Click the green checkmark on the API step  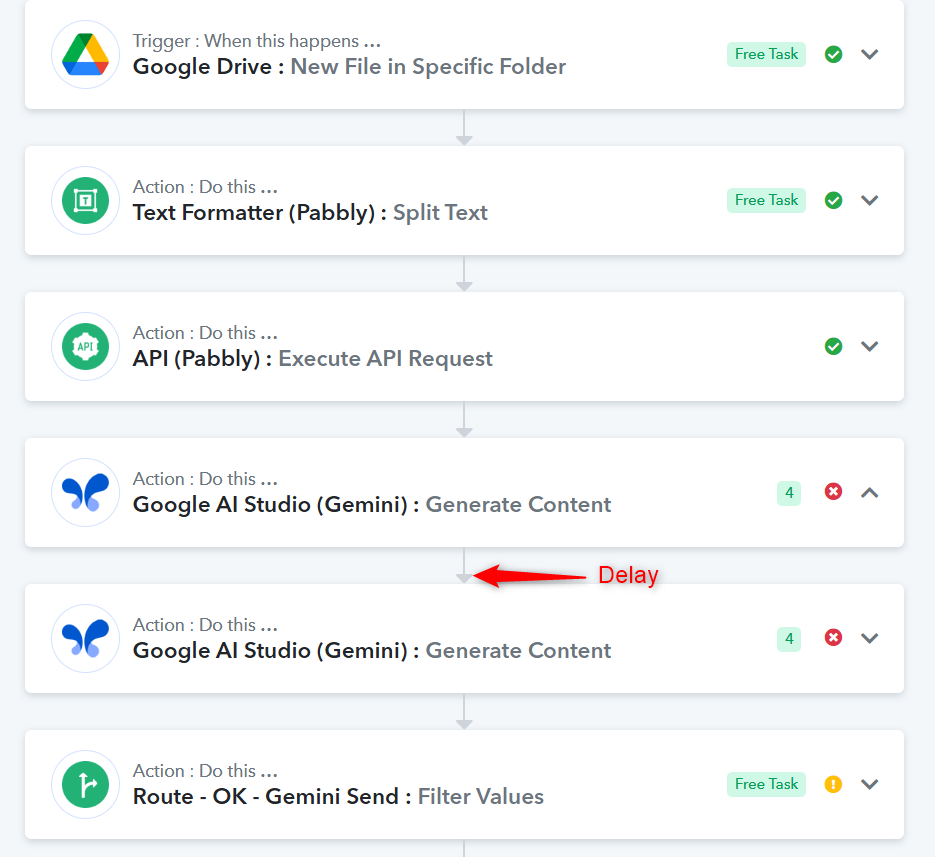pyautogui.click(x=833, y=346)
